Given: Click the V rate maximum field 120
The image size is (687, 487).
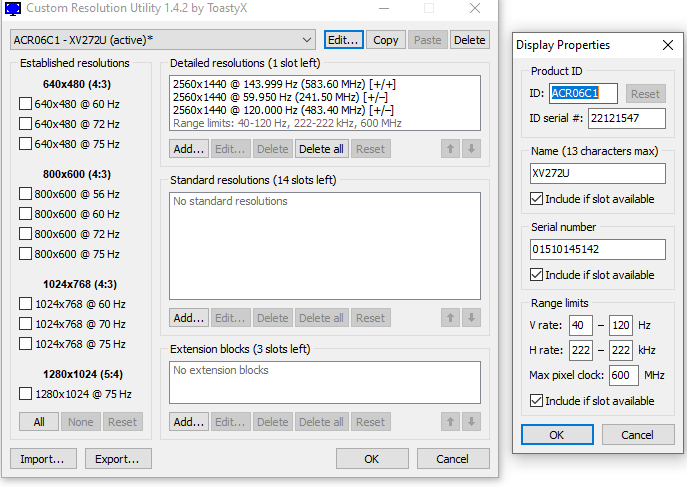Looking at the screenshot, I should 621,325.
